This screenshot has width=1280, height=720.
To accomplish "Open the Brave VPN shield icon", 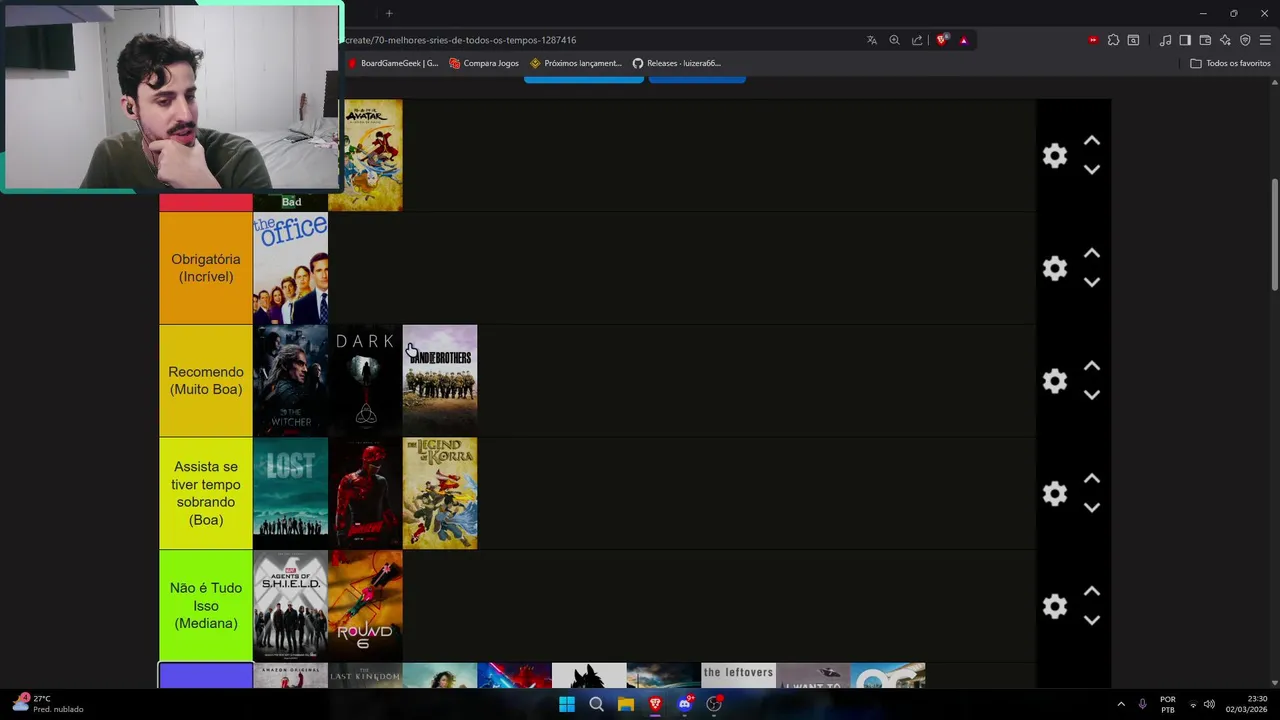I will click(1245, 40).
